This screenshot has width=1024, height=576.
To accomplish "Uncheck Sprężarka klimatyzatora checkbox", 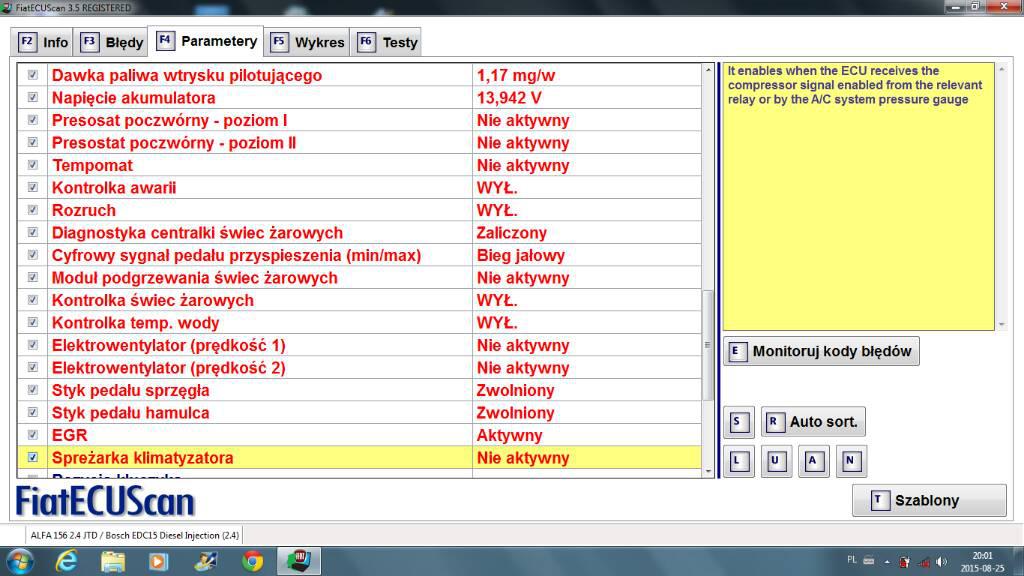I will tap(33, 458).
